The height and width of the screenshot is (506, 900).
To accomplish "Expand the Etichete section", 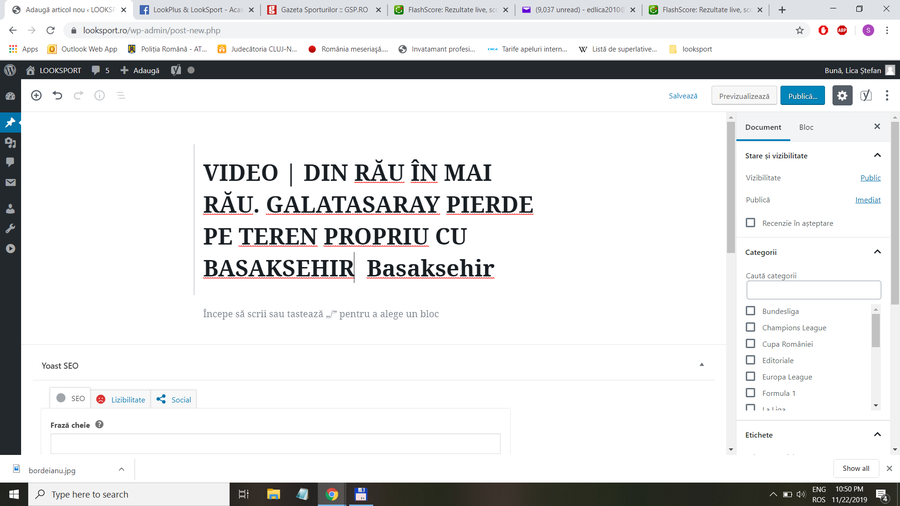I will coord(877,435).
